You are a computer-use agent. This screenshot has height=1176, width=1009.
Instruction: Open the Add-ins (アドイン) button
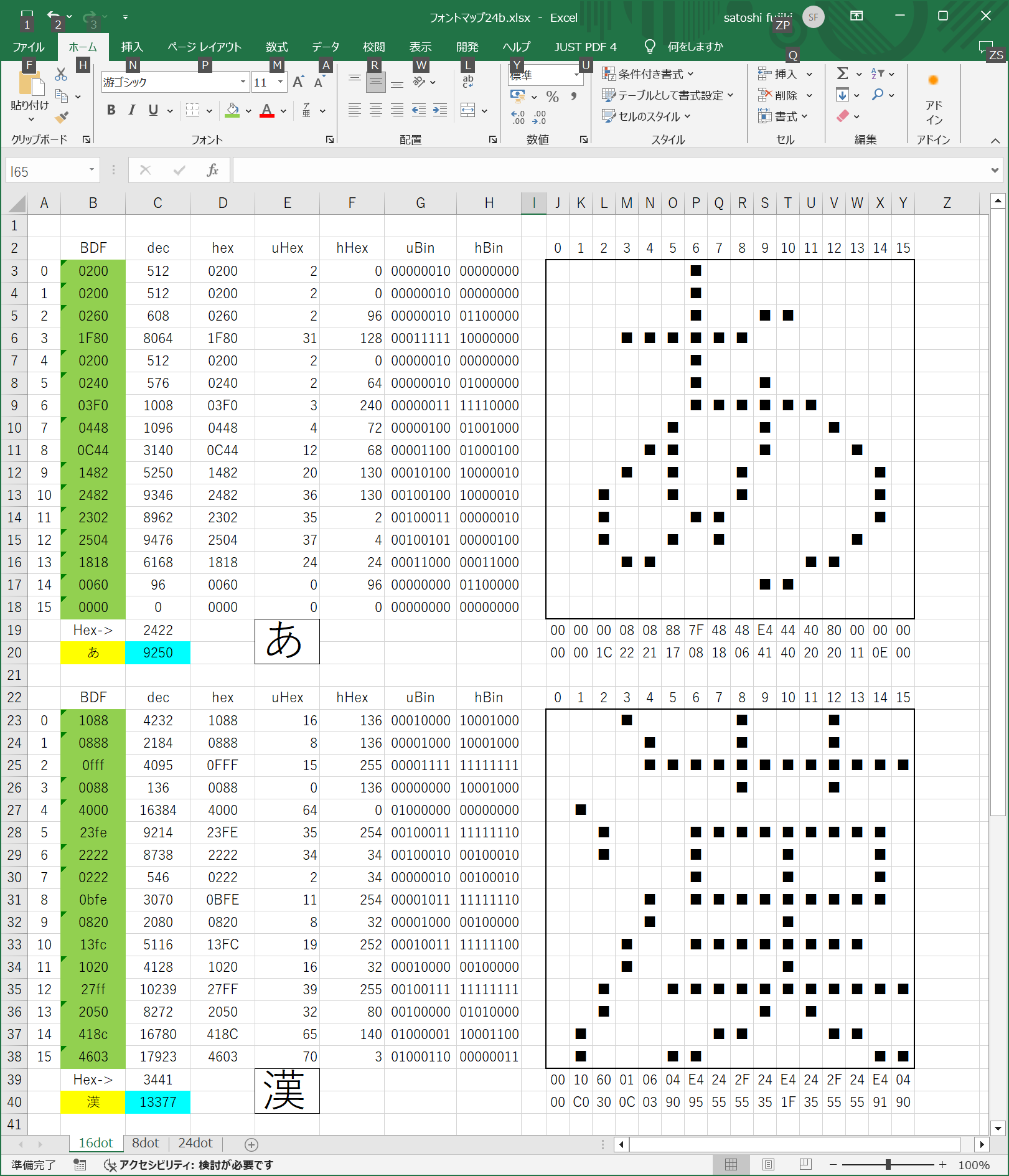[x=933, y=100]
